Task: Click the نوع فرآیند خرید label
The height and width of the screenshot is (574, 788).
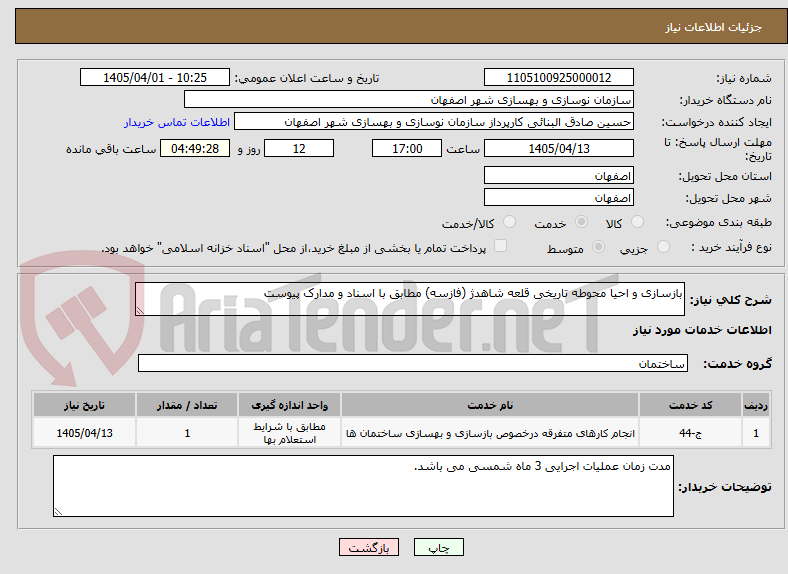Action: 731,247
